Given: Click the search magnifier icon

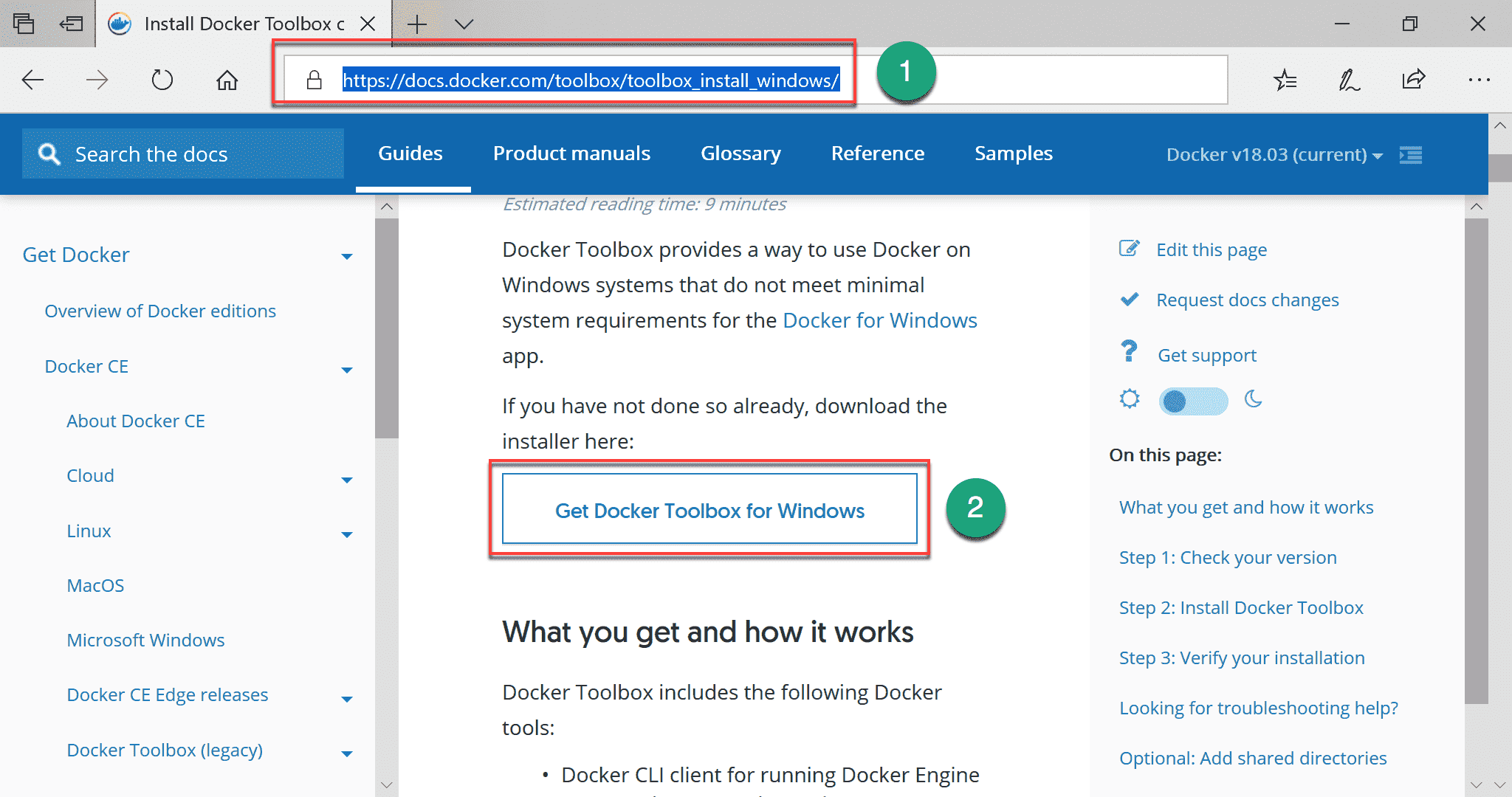Looking at the screenshot, I should point(49,153).
